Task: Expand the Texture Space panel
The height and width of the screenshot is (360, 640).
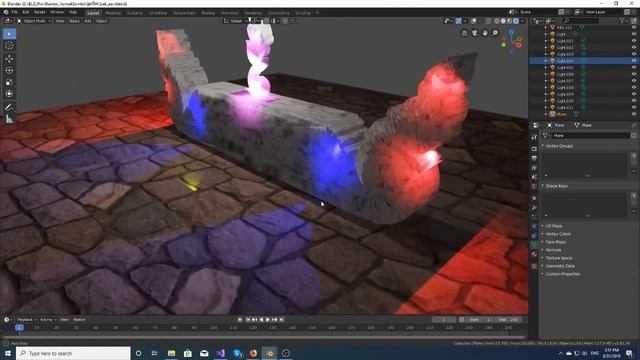Action: click(x=559, y=258)
